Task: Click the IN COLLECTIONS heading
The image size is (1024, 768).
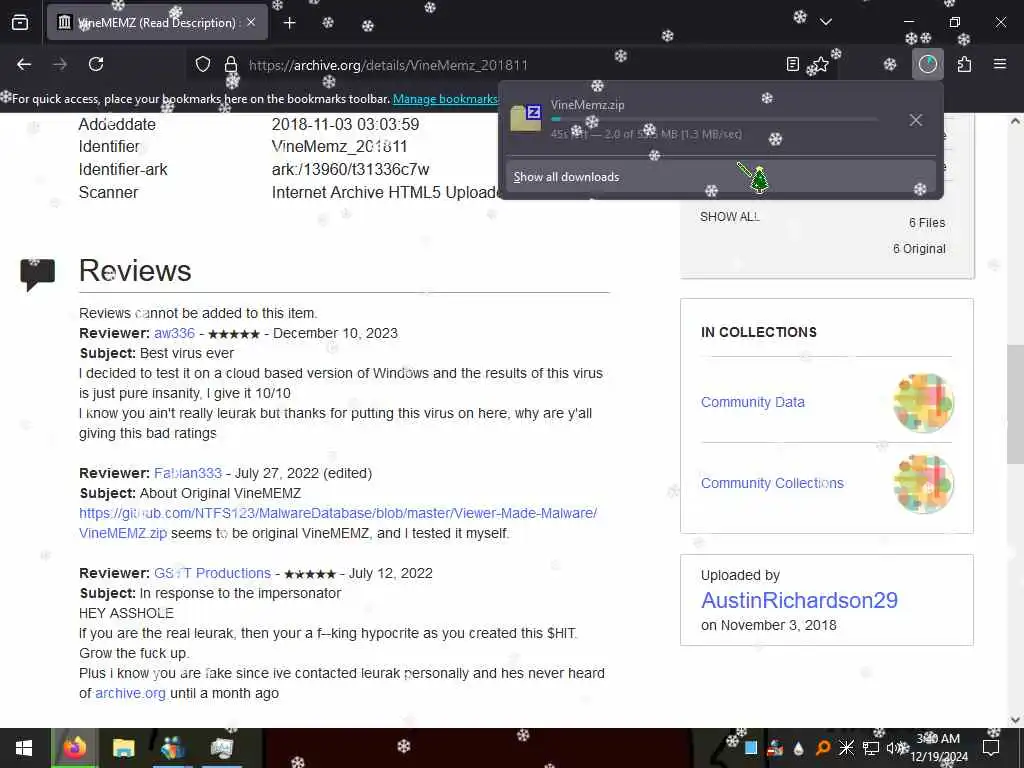Action: [759, 332]
